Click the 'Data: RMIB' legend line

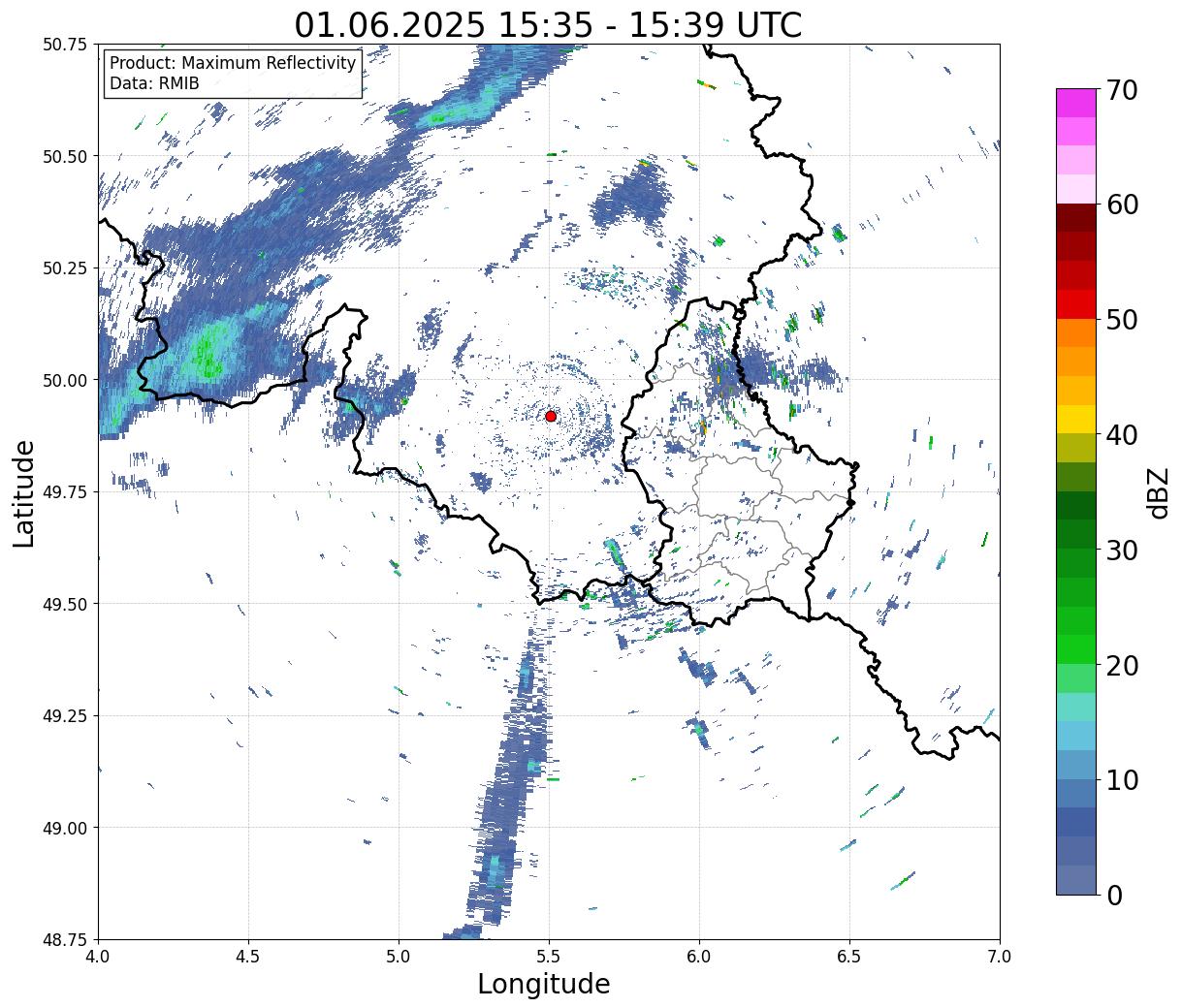click(154, 83)
